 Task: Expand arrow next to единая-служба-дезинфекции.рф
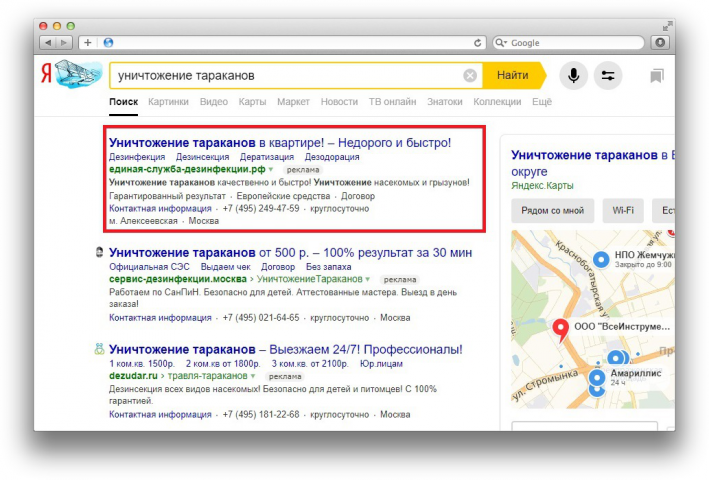(270, 169)
